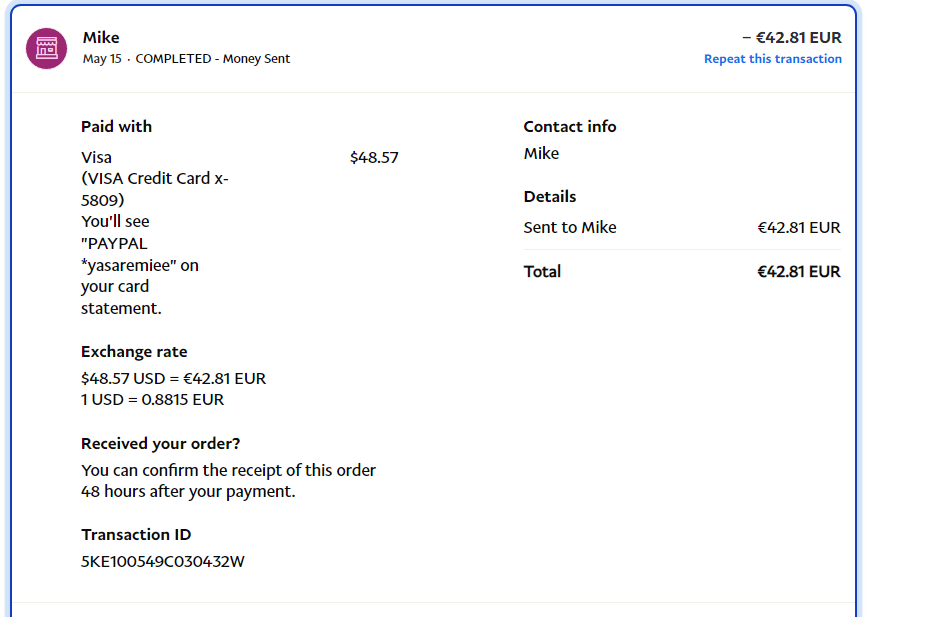Click the purple merchant store icon
The width and height of the screenshot is (934, 617).
click(46, 48)
